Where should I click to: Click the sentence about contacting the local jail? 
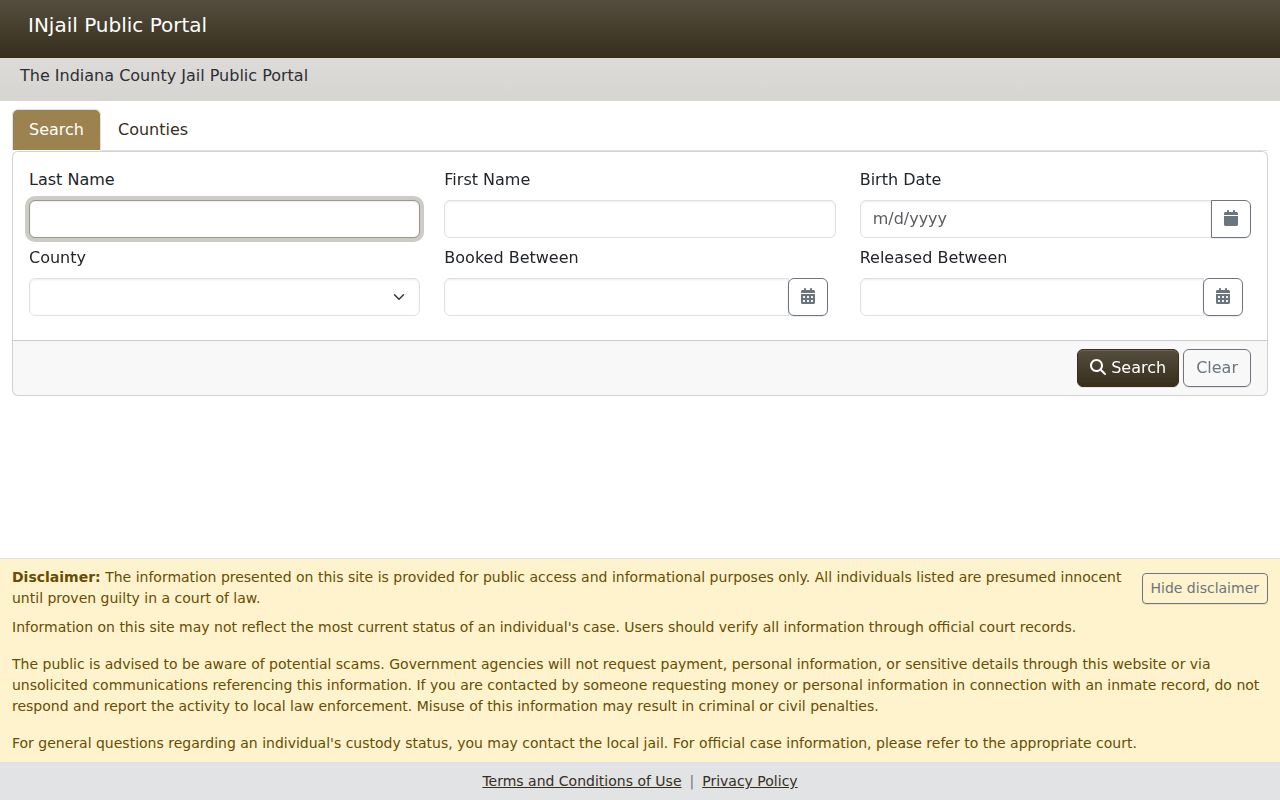[x=341, y=743]
